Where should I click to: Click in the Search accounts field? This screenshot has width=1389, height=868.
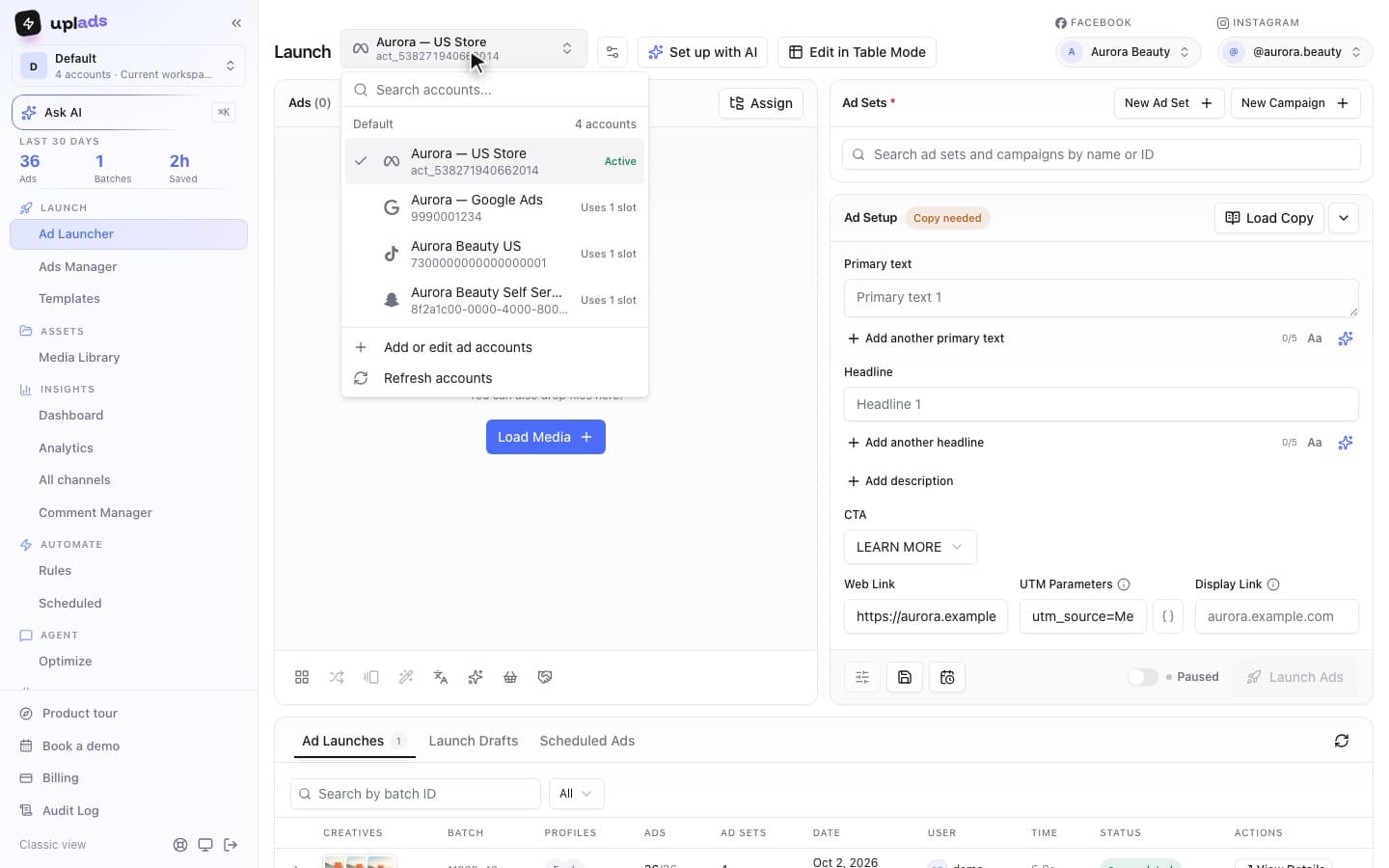pos(495,90)
